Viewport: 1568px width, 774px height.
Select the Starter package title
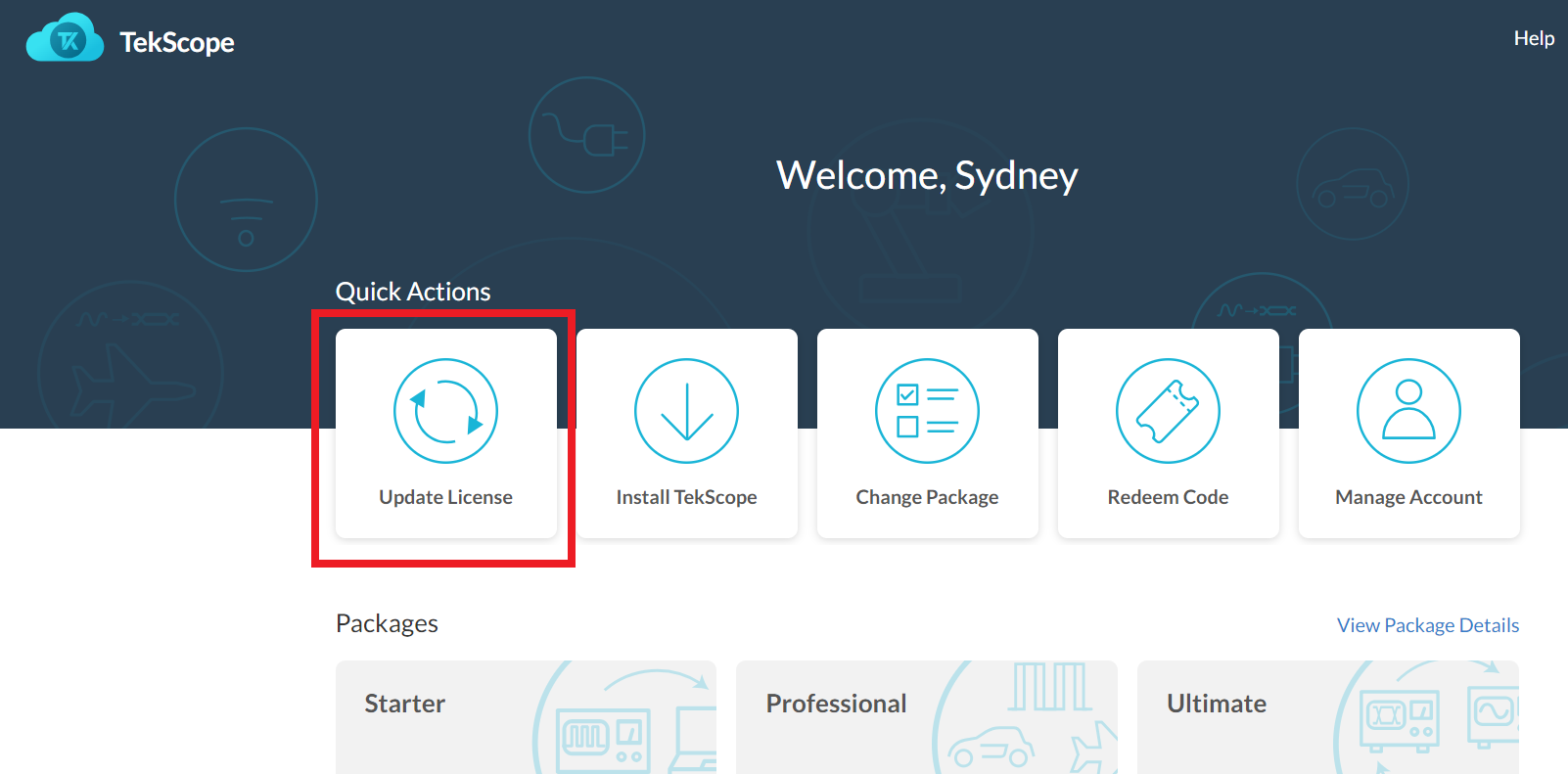coord(404,704)
